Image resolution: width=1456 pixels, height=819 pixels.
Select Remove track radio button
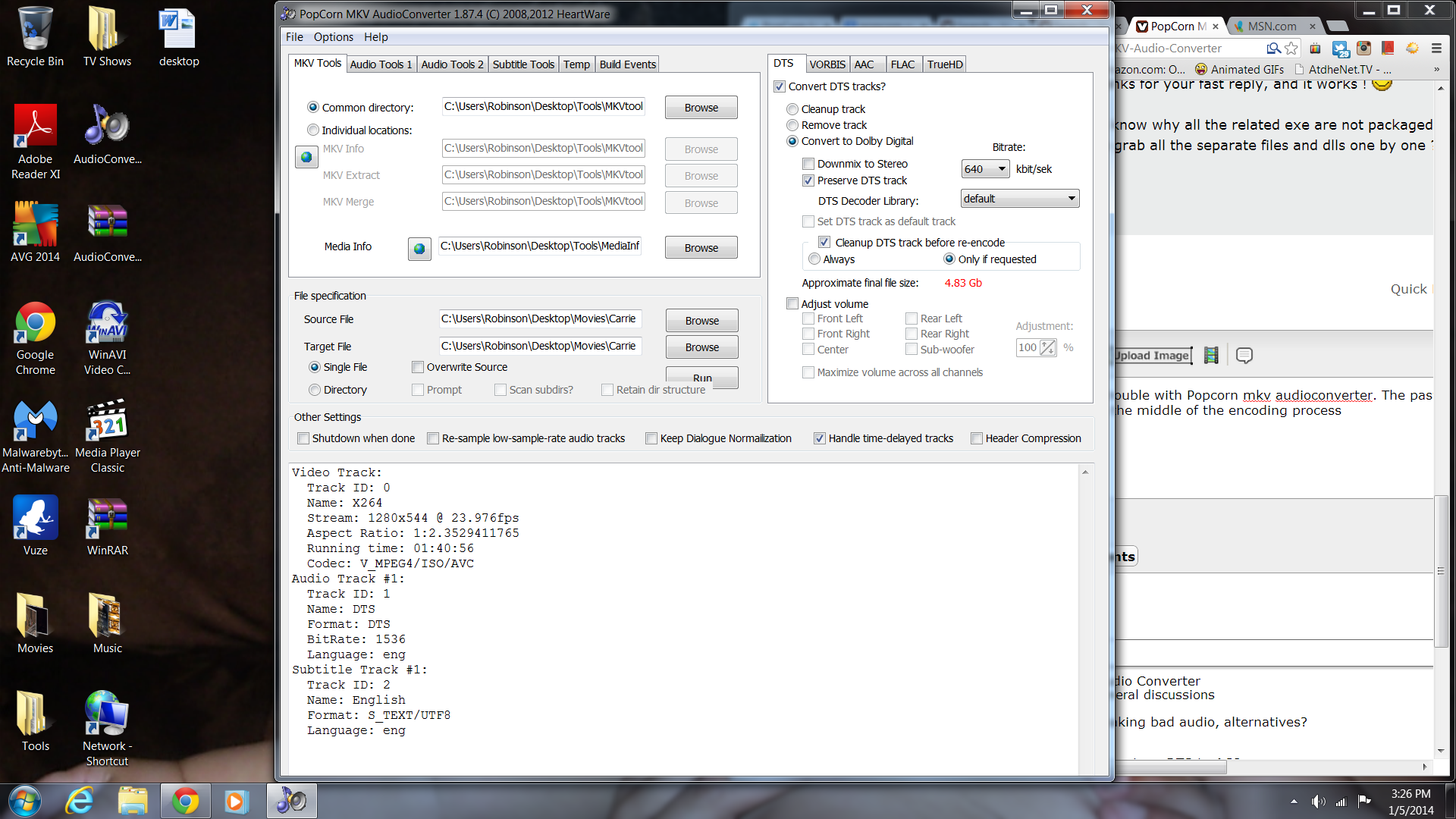[792, 125]
